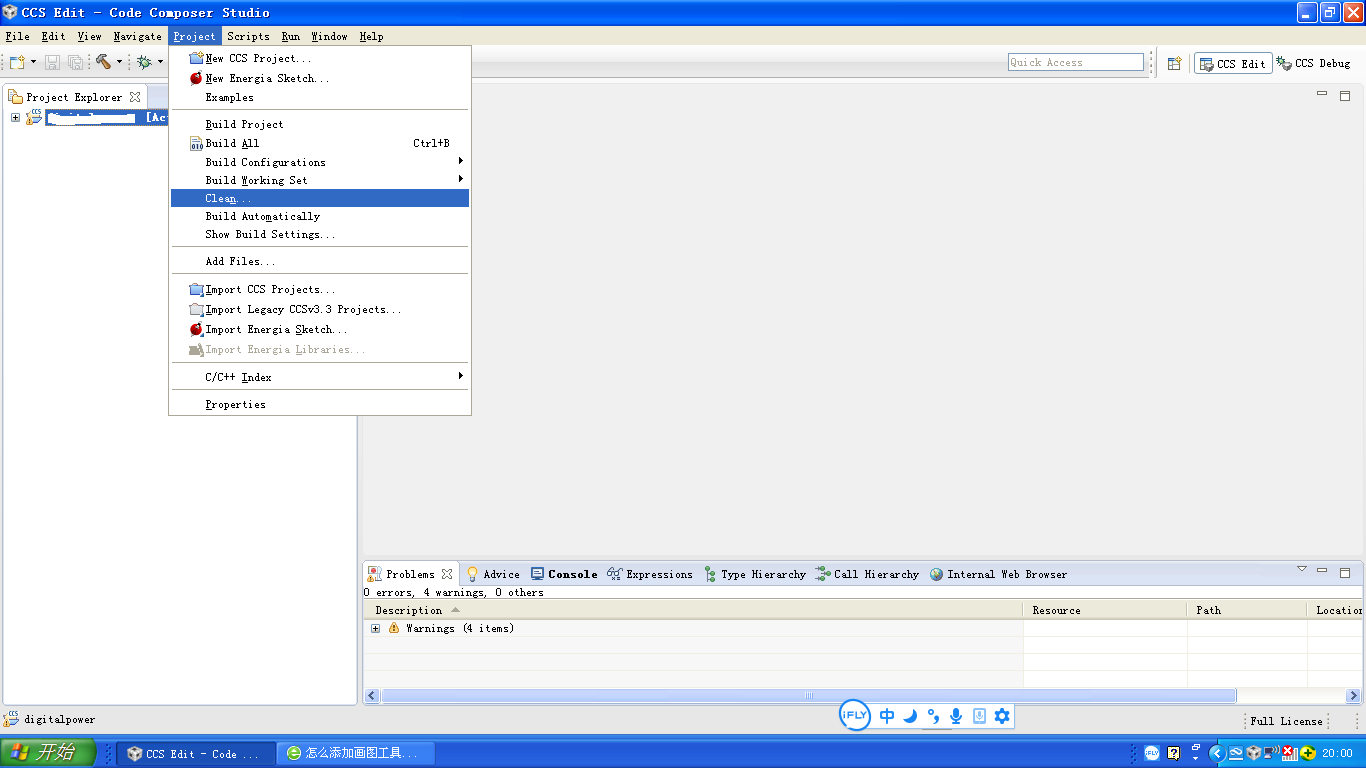Open the C/C++ Index submenu
This screenshot has height=768, width=1366.
[320, 377]
